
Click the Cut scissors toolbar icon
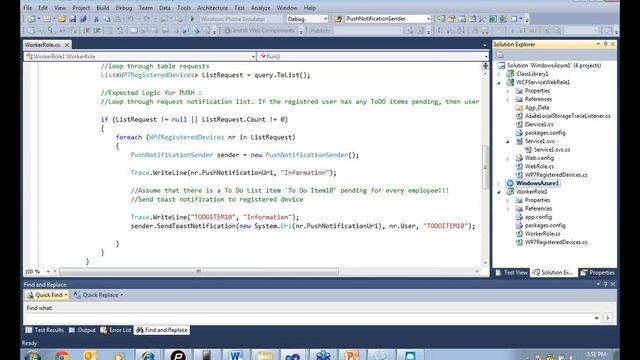(96, 19)
